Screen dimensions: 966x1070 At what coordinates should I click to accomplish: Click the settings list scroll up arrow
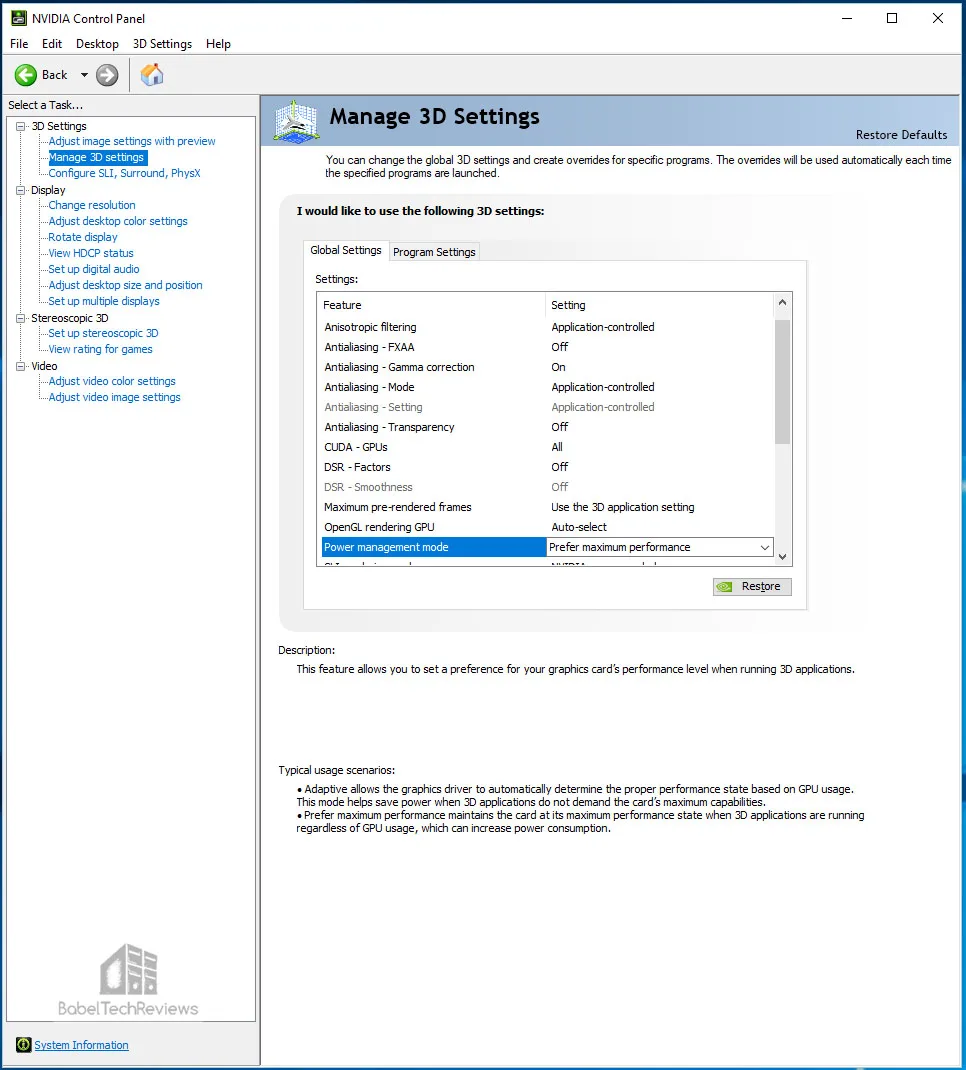pos(782,302)
